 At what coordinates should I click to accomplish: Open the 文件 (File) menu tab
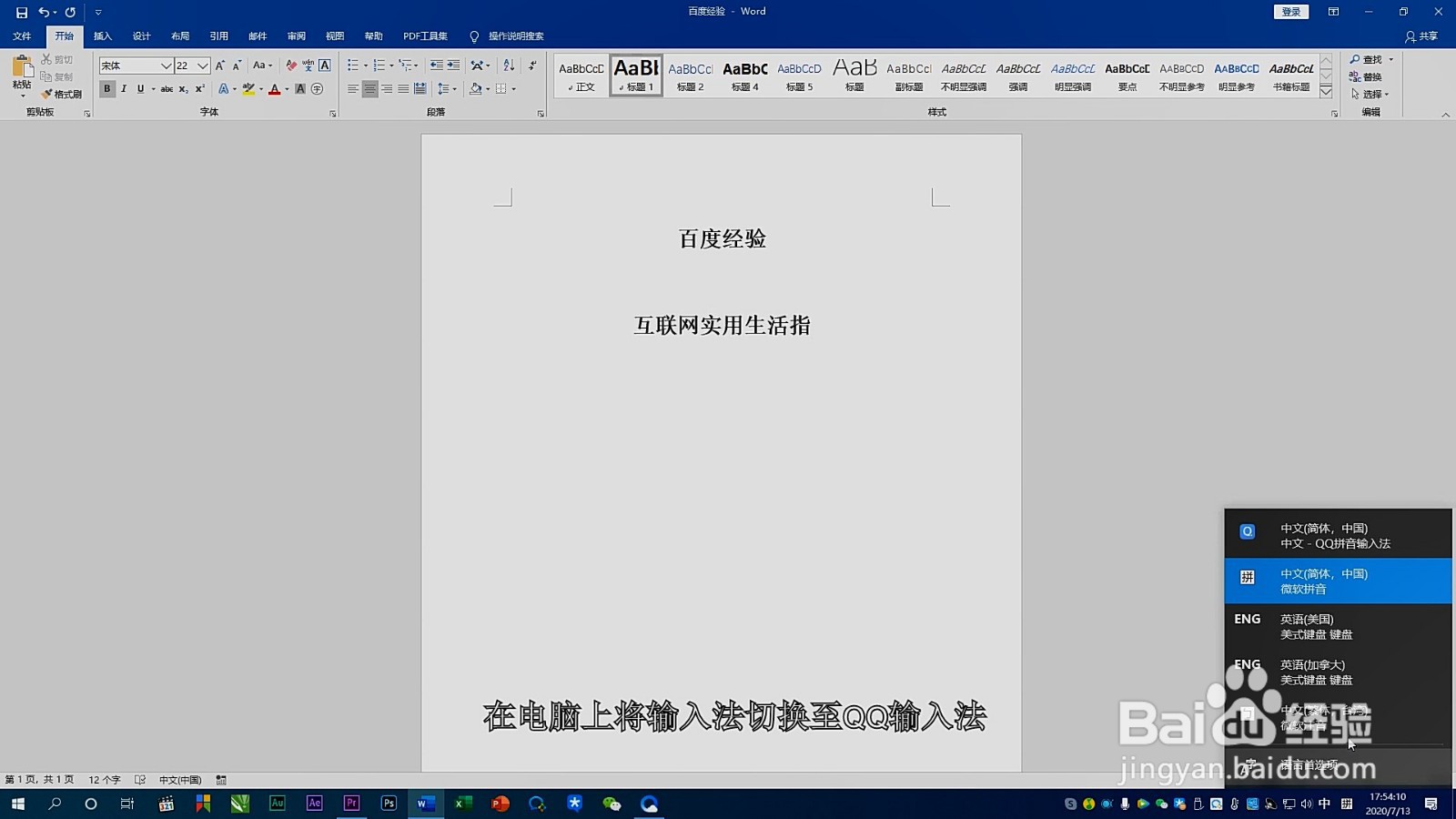pyautogui.click(x=22, y=36)
